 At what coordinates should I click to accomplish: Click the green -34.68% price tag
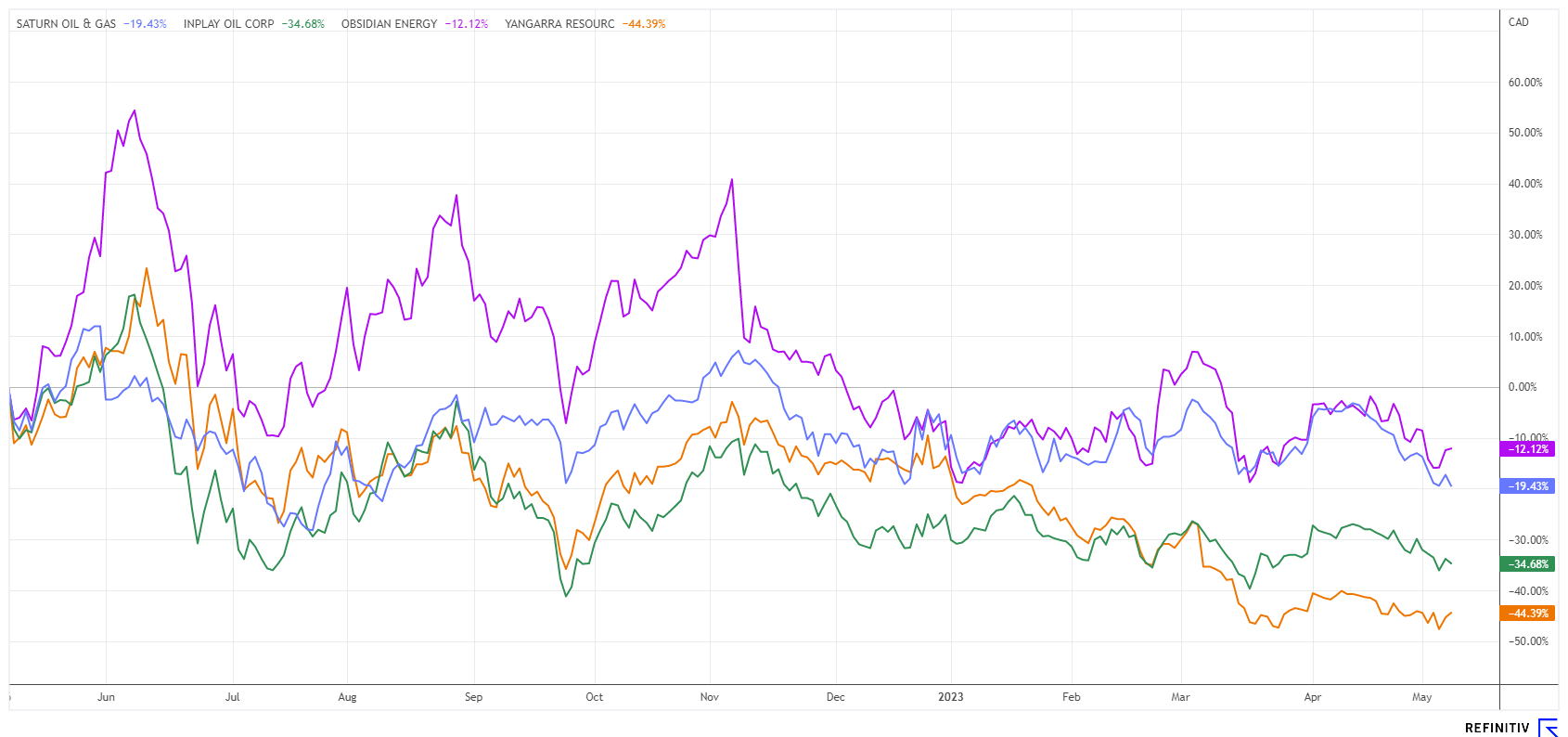(1528, 564)
